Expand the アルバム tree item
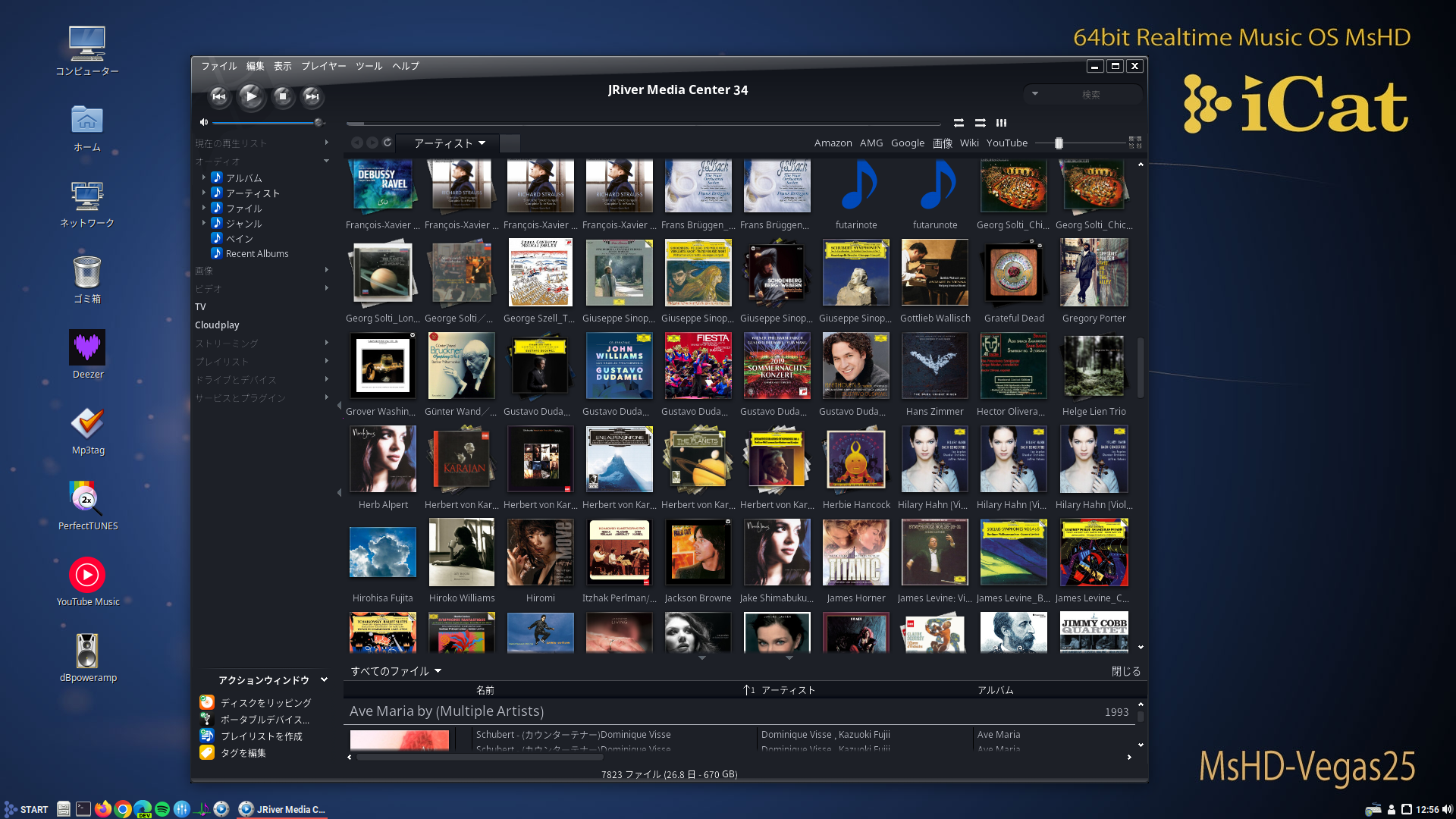The width and height of the screenshot is (1456, 819). pyautogui.click(x=204, y=177)
